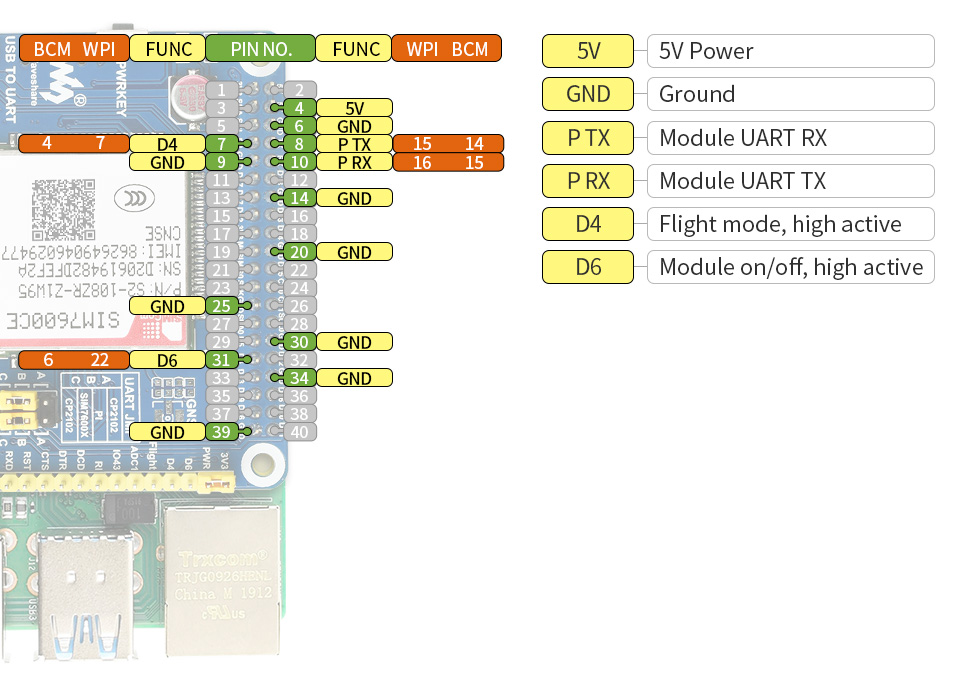Select the right orange 'WPI BCM' header

[446, 48]
